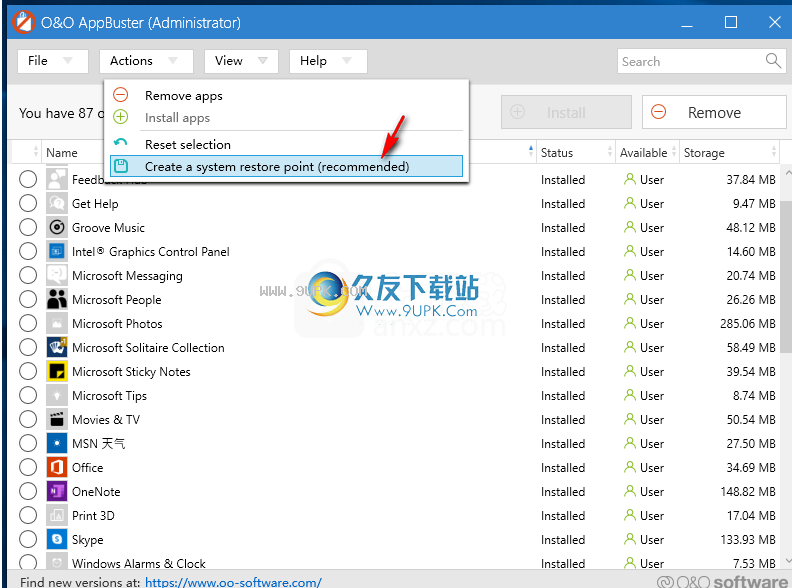792x588 pixels.
Task: Click the Microsoft Solitaire Collection icon
Action: [57, 347]
